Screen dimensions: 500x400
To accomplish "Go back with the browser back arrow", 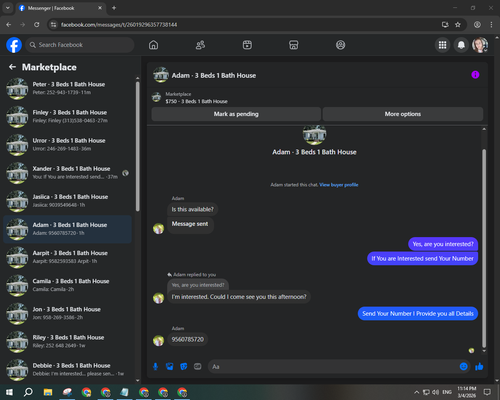I will coord(9,25).
